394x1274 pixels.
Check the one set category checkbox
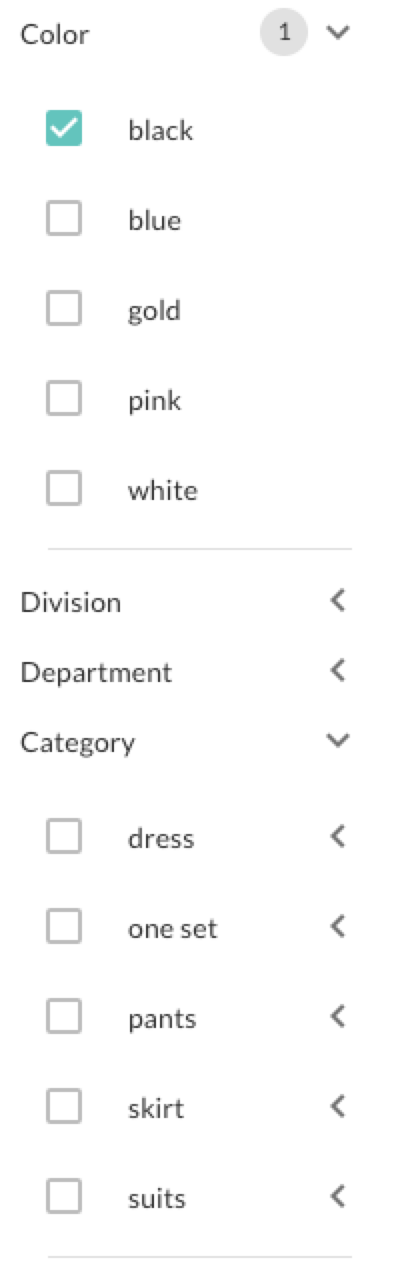[64, 926]
